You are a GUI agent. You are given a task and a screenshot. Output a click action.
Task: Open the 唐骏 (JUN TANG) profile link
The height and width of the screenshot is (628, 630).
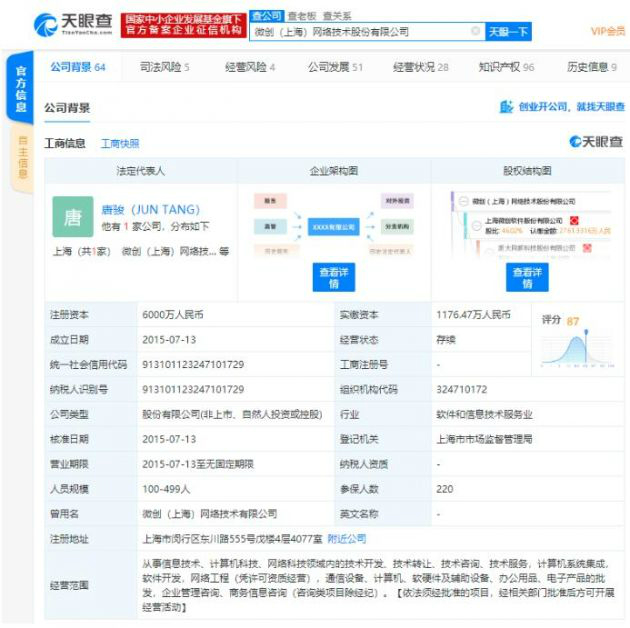[151, 209]
